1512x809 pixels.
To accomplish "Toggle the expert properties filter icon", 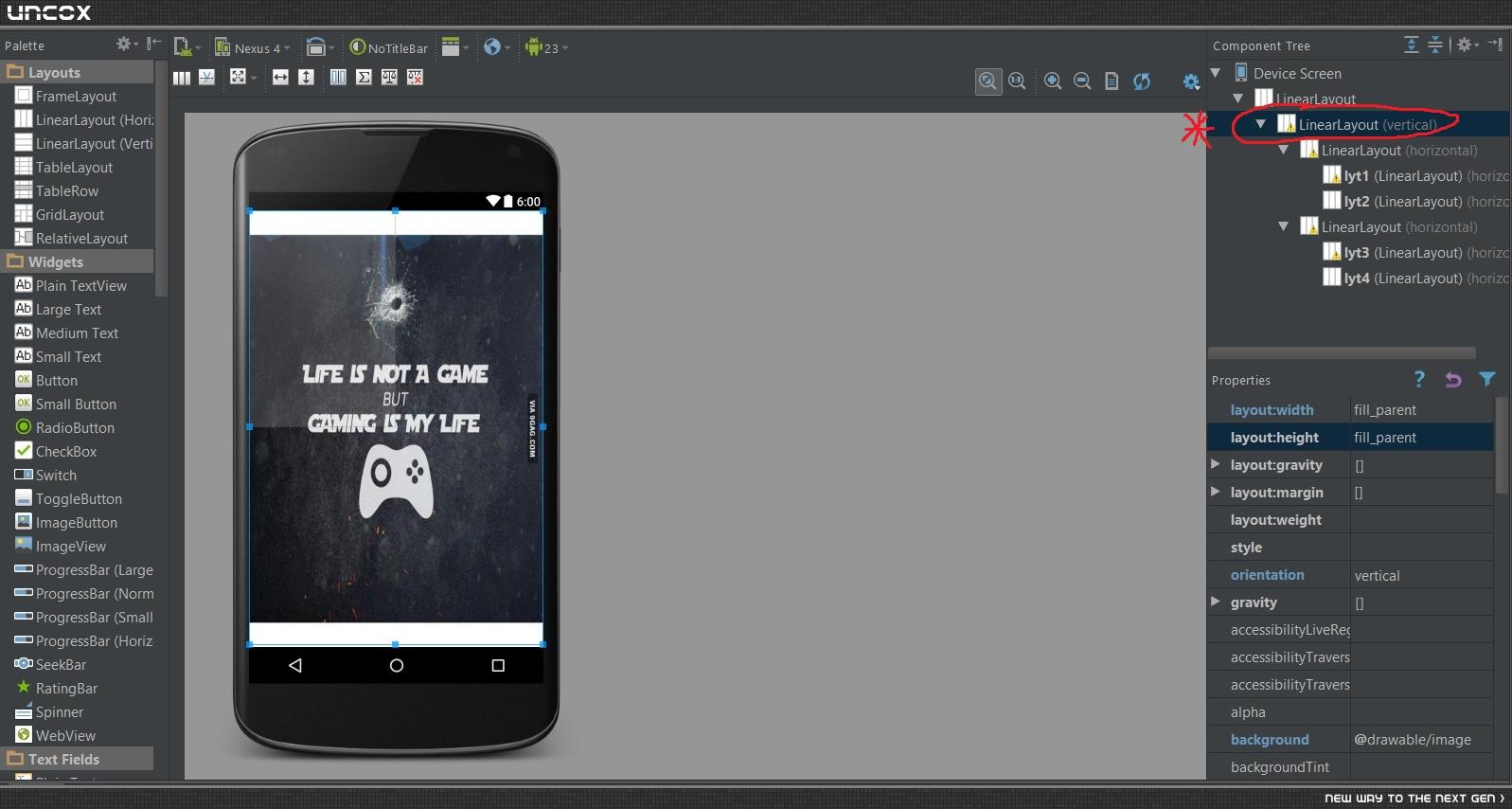I will (x=1487, y=379).
